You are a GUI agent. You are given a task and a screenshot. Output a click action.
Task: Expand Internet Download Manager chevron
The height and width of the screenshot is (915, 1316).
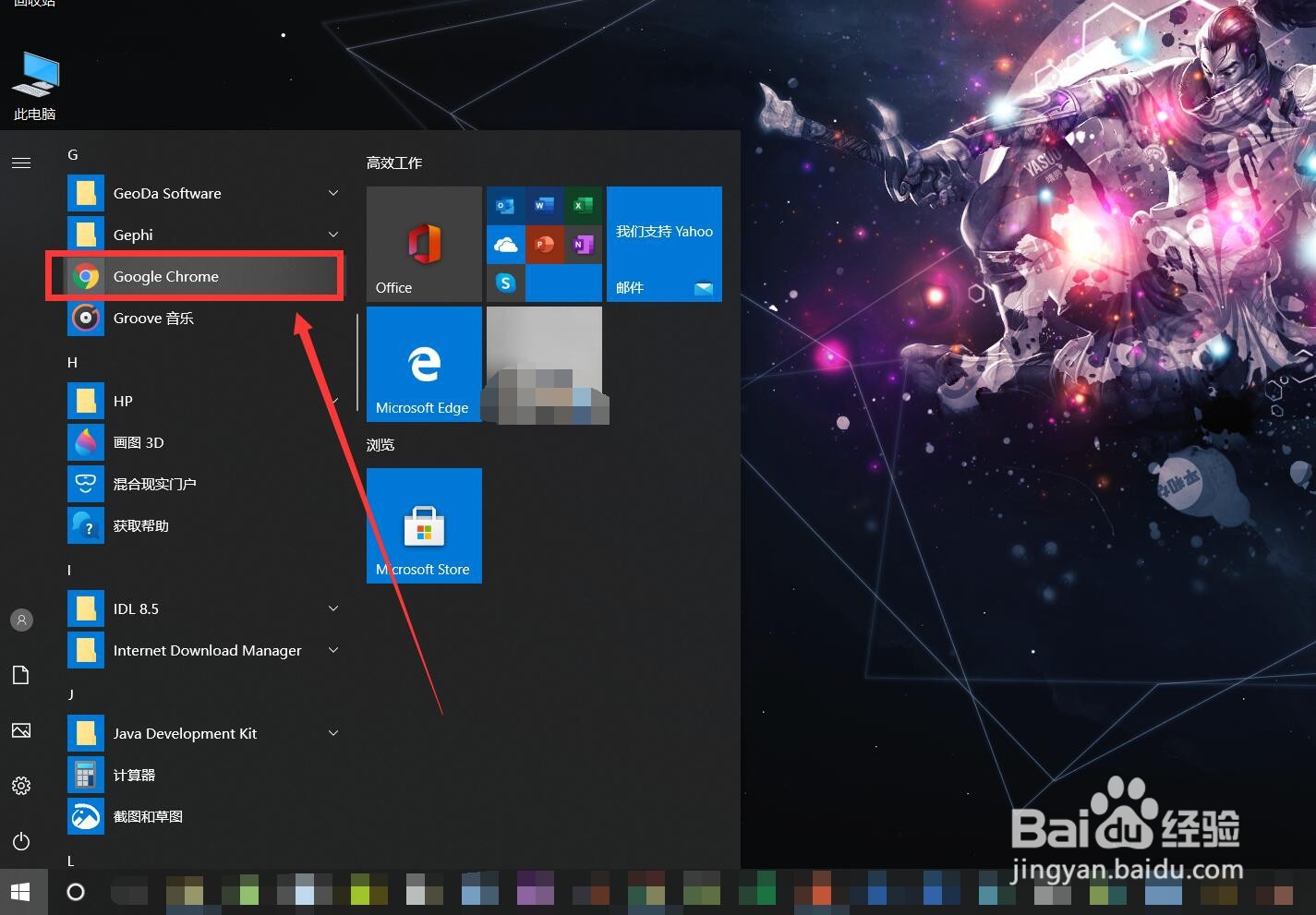tap(333, 650)
